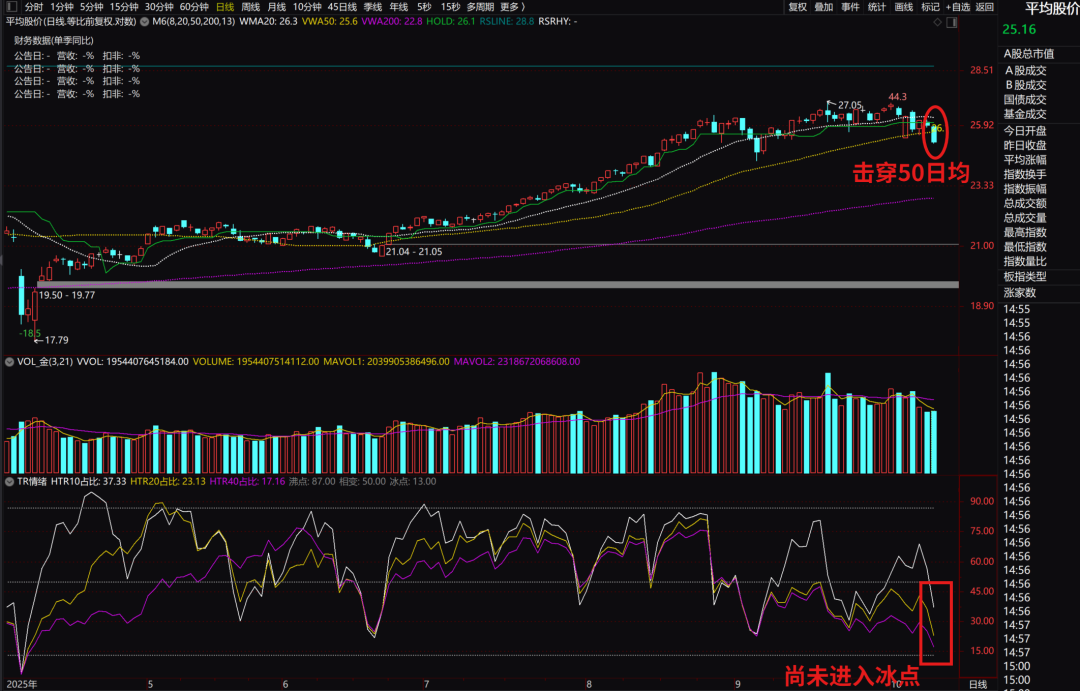Select the 60分钟 timeframe

click(x=194, y=7)
